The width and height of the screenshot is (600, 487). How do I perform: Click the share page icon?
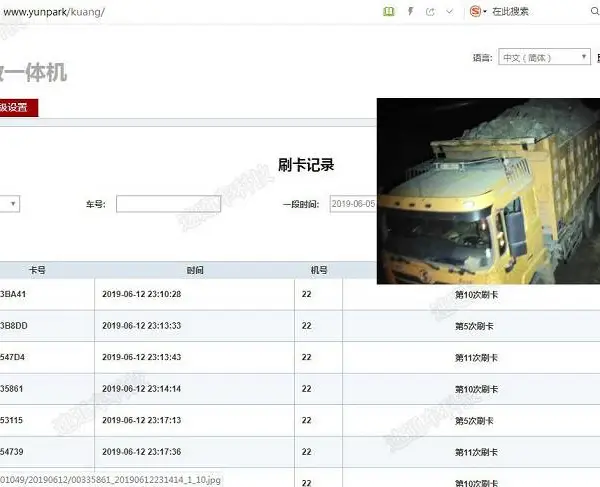click(430, 12)
